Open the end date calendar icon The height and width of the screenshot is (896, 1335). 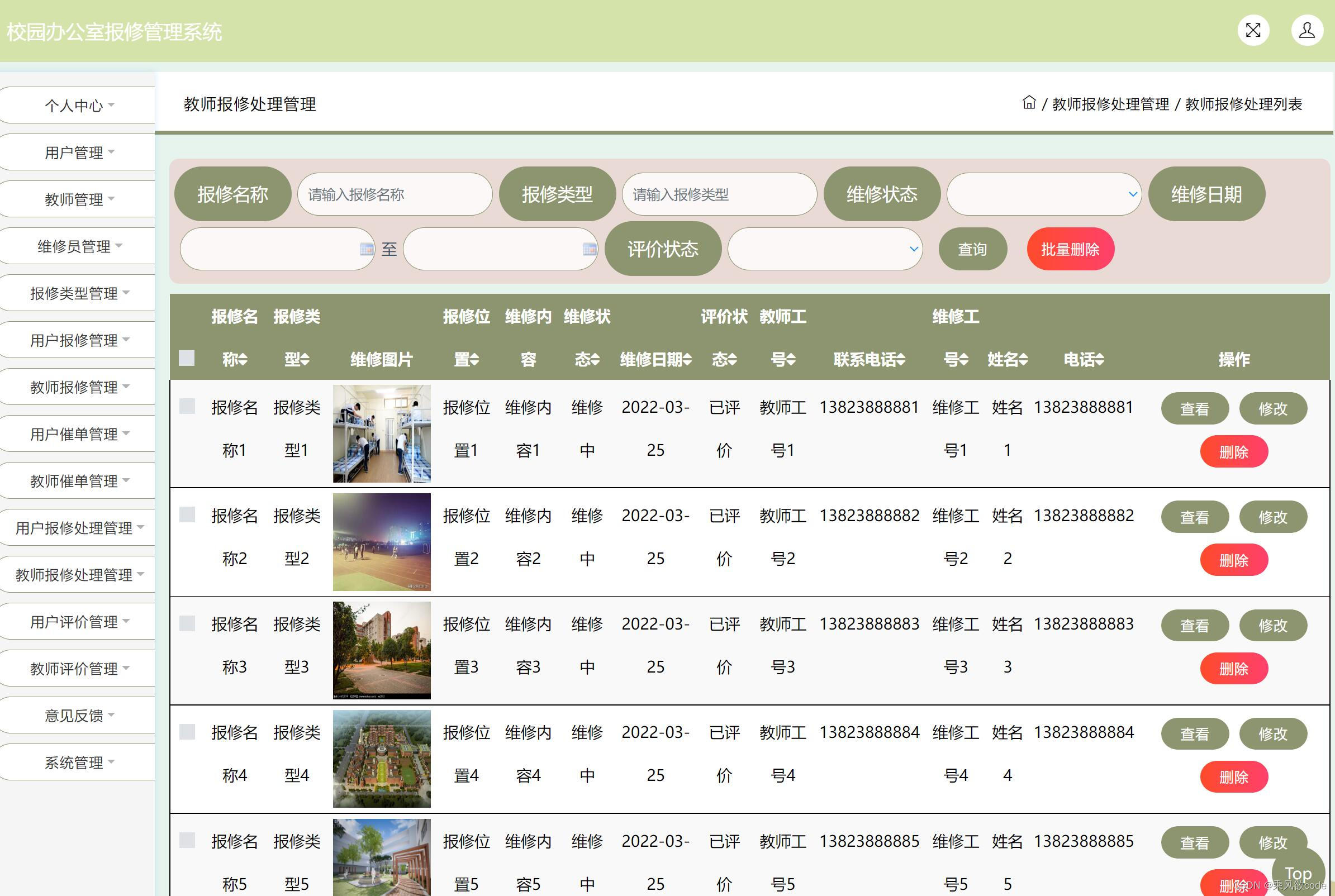pyautogui.click(x=589, y=249)
